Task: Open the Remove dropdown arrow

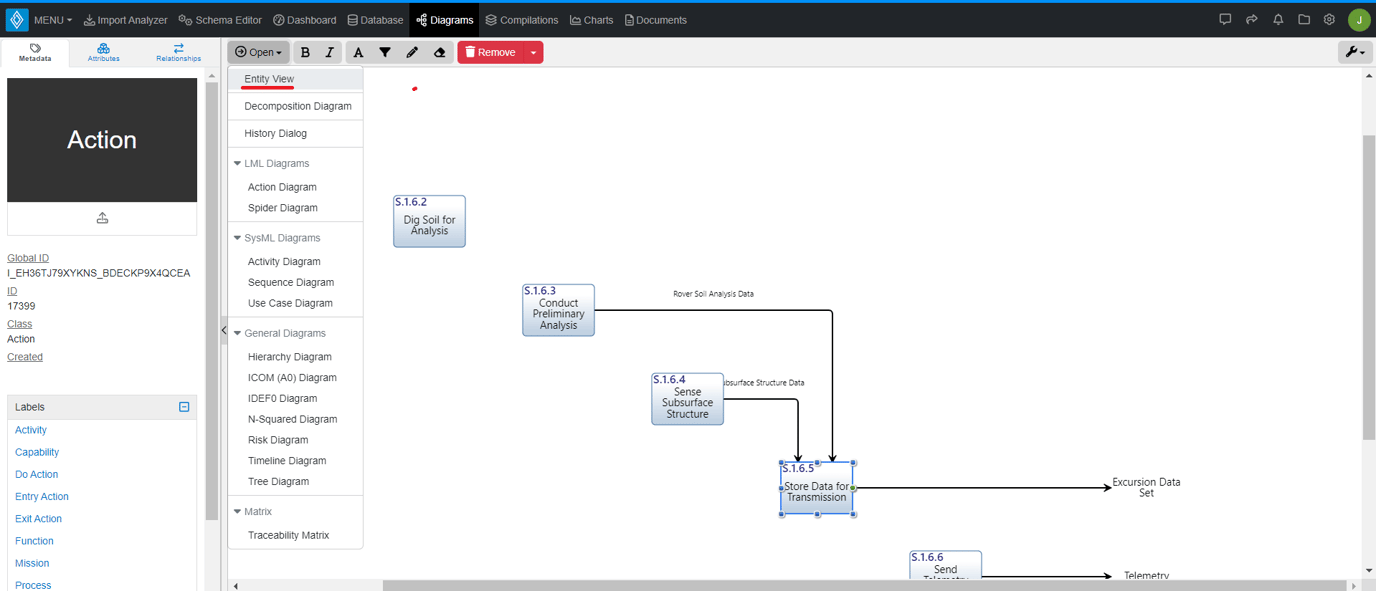Action: (x=532, y=52)
